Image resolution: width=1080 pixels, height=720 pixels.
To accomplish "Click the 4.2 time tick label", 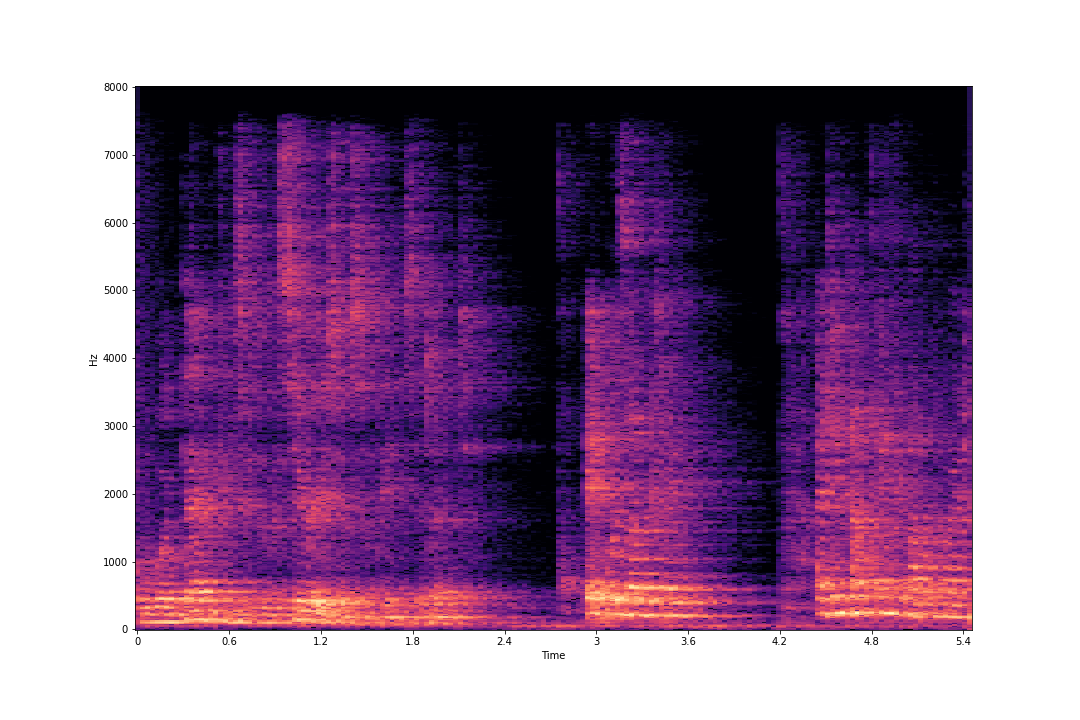I will coord(779,642).
